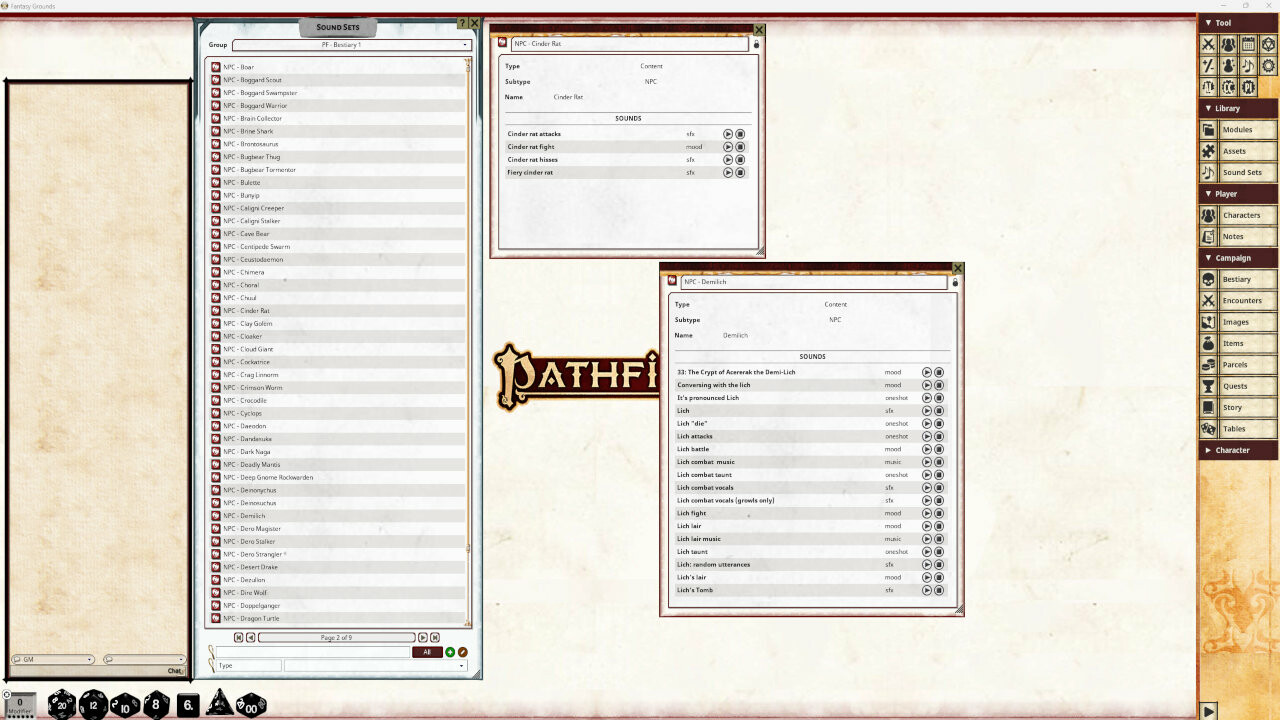1280x720 pixels.
Task: Go to next page of sound sets
Action: click(423, 637)
